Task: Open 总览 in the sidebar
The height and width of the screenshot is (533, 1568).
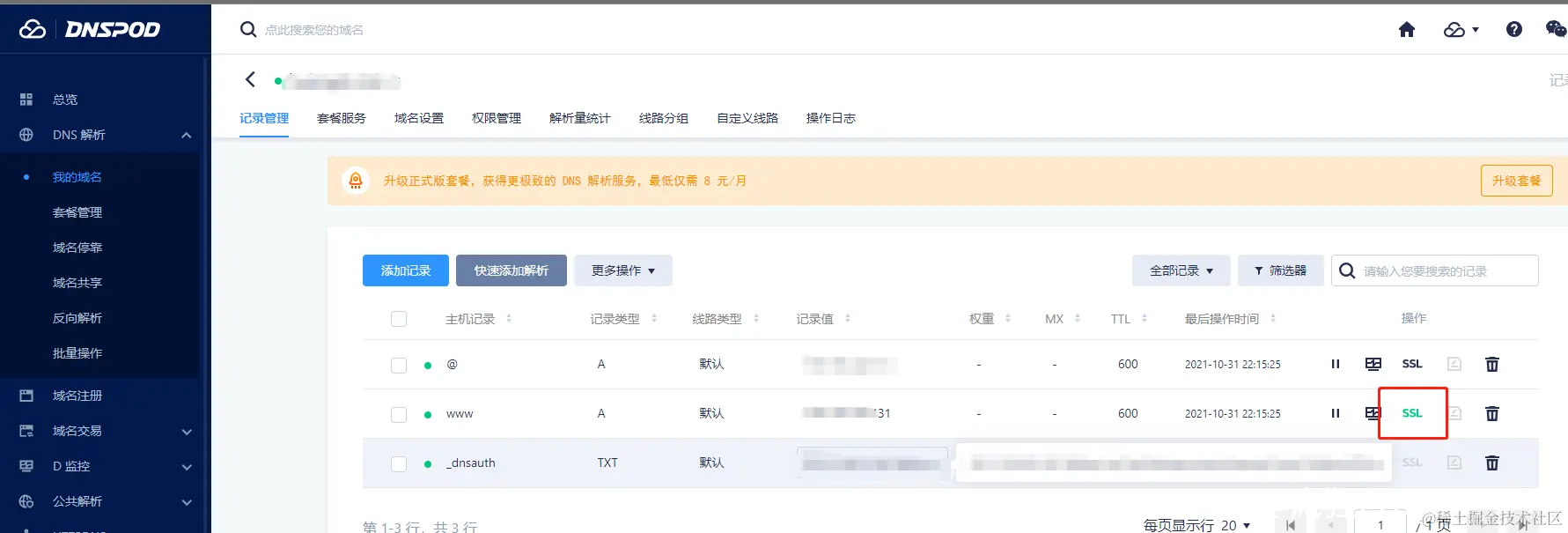Action: point(65,100)
